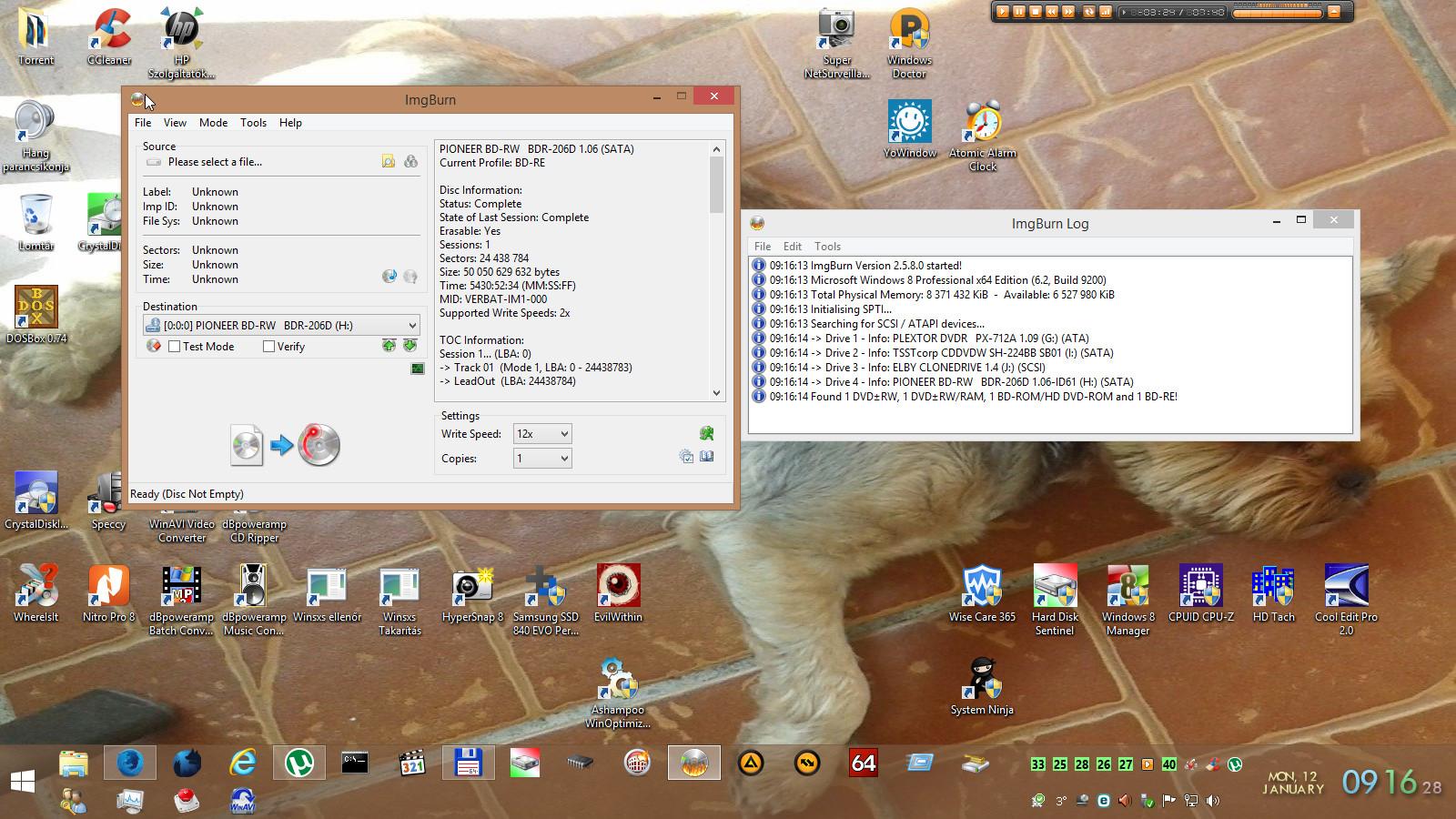
Task: Click the orange seek bar on media player
Action: coord(1277,13)
